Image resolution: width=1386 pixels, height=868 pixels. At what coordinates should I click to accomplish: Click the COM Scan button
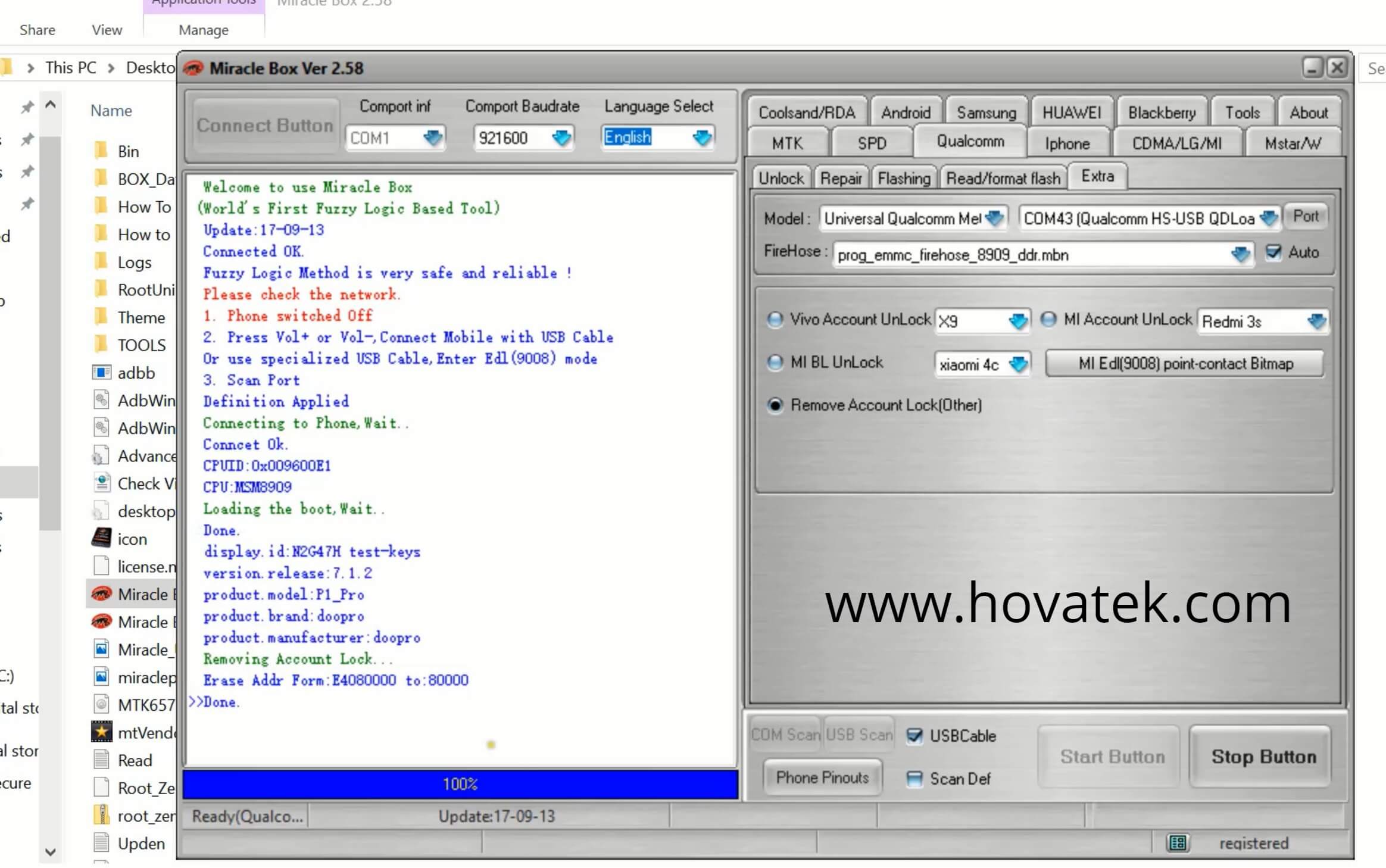[x=786, y=735]
